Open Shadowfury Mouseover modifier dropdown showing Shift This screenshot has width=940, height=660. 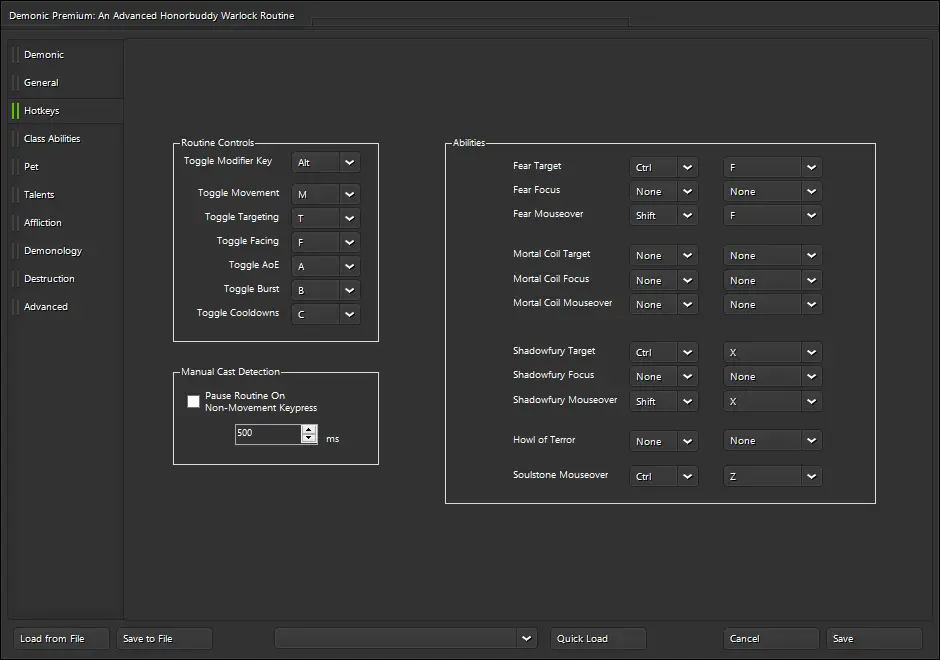click(x=664, y=401)
